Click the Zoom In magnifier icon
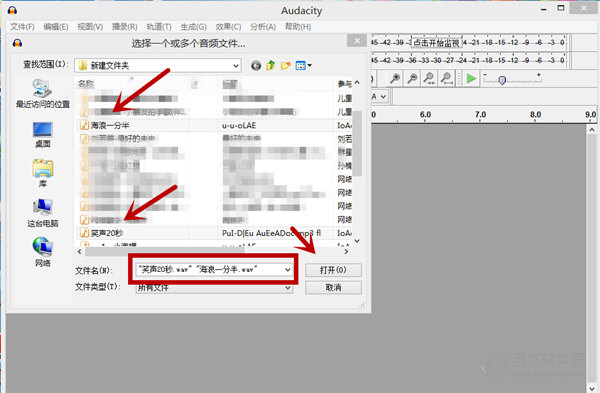Image resolution: width=600 pixels, height=393 pixels. point(395,79)
